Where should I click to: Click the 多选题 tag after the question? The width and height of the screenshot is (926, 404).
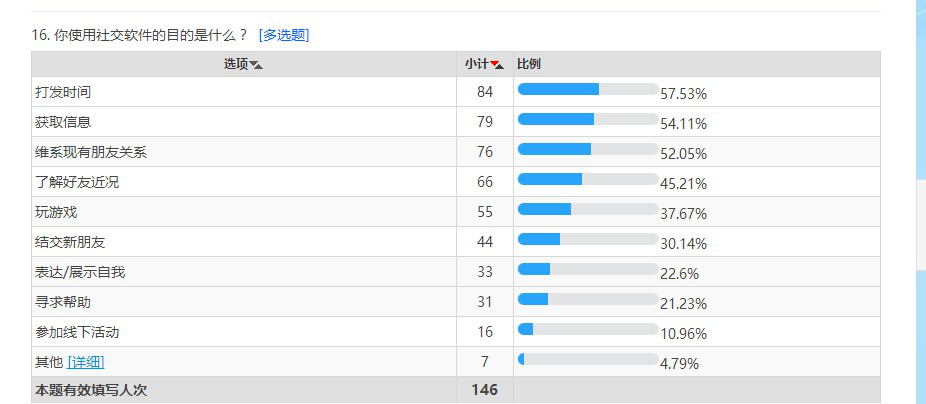283,35
